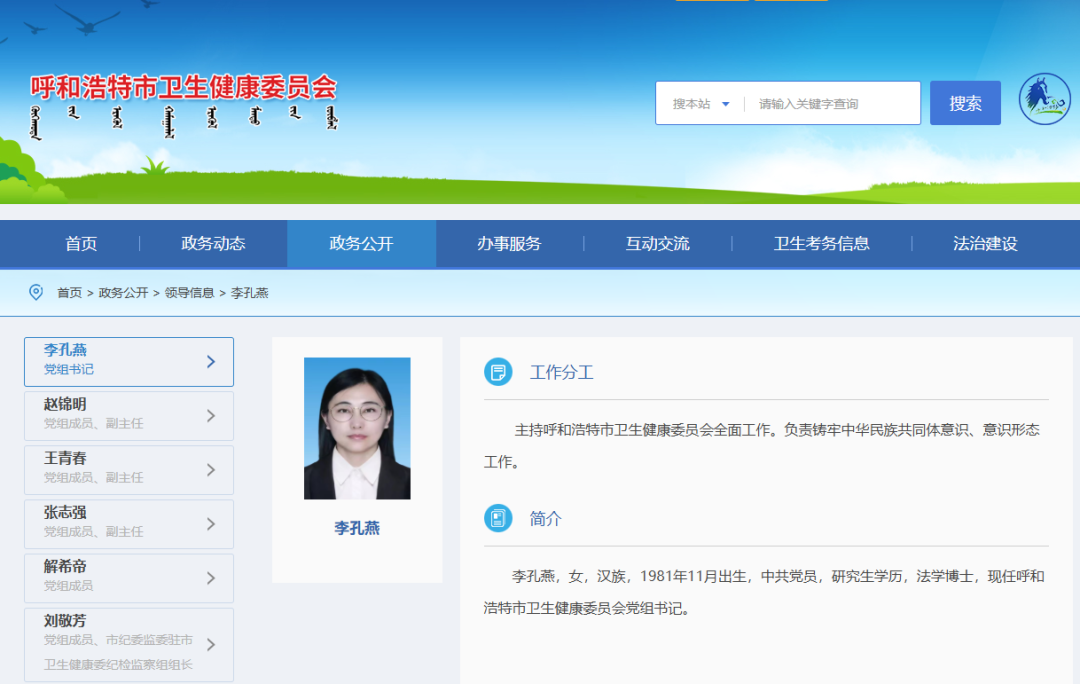Screen dimensions: 1080x684
Task: Expand chevron on 王青春 row
Action: coord(211,470)
